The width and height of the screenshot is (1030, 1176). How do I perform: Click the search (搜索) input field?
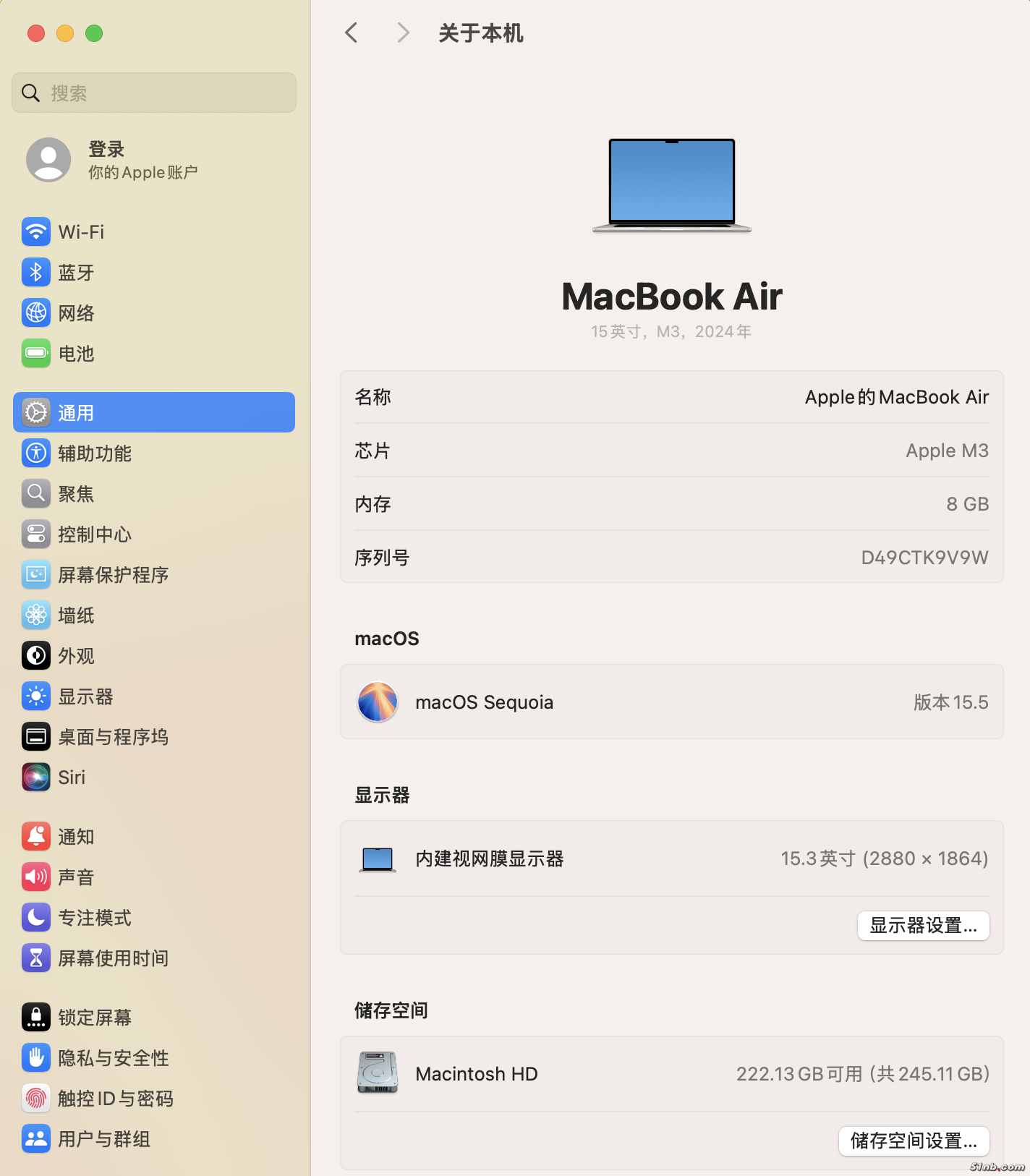point(154,93)
